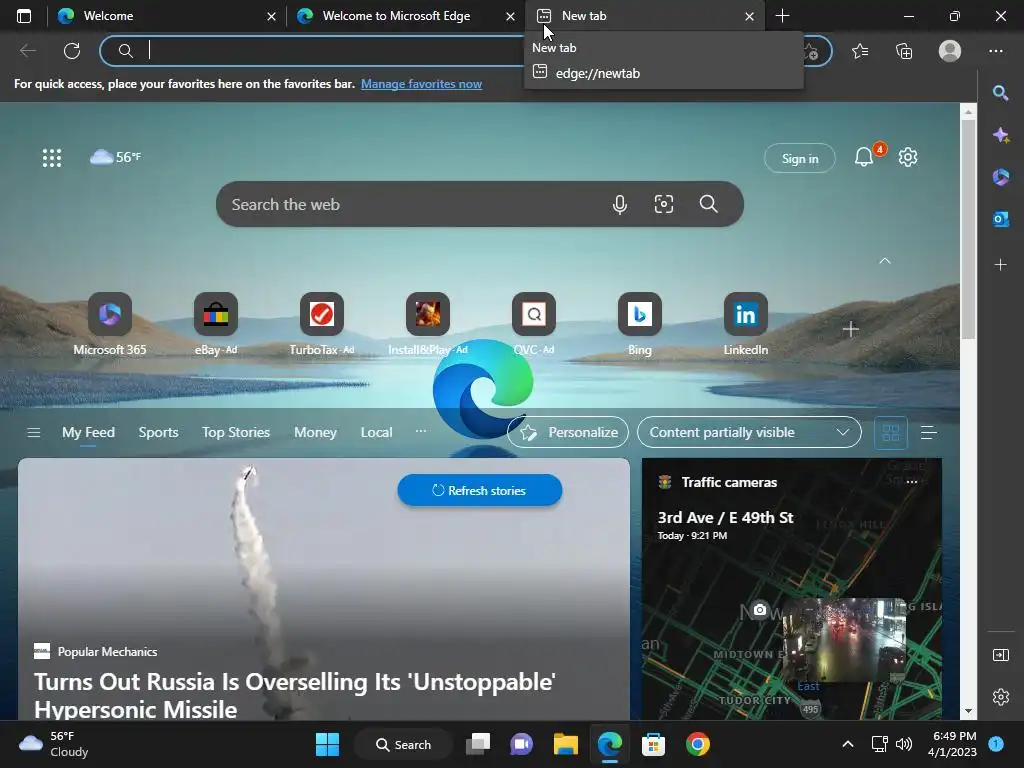Viewport: 1024px width, 768px height.
Task: Open the sidebar Search icon
Action: click(x=1000, y=93)
